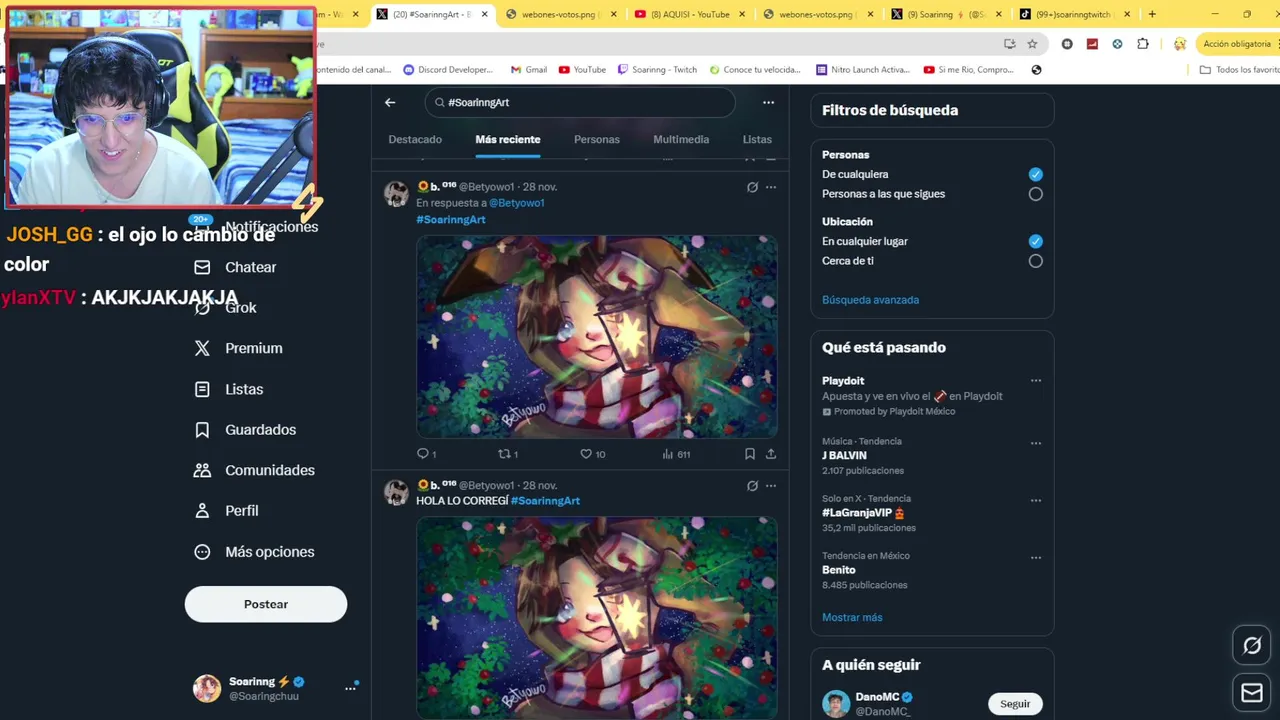Open Grok icon at bottom right
Screen dimensions: 1280x720
pos(1252,646)
